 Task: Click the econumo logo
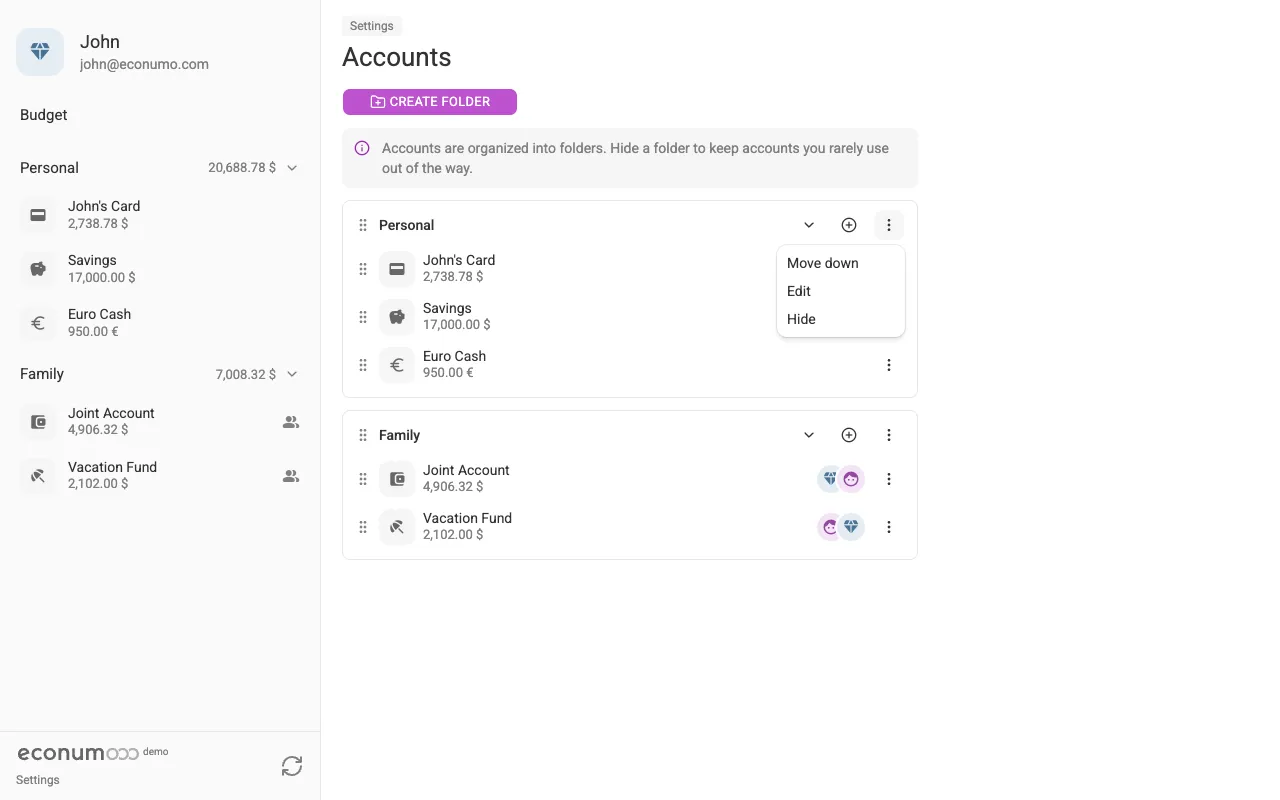[77, 753]
